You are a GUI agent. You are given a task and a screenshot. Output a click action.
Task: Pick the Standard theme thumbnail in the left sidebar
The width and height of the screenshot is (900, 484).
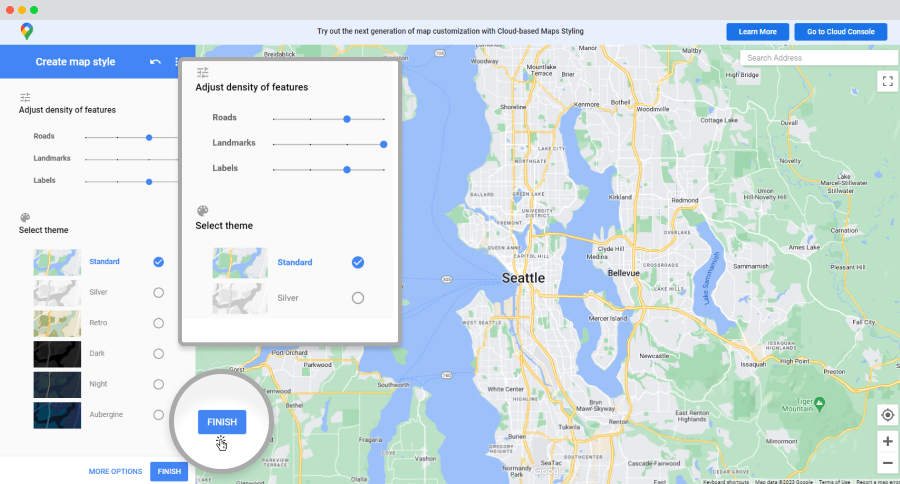pos(57,262)
